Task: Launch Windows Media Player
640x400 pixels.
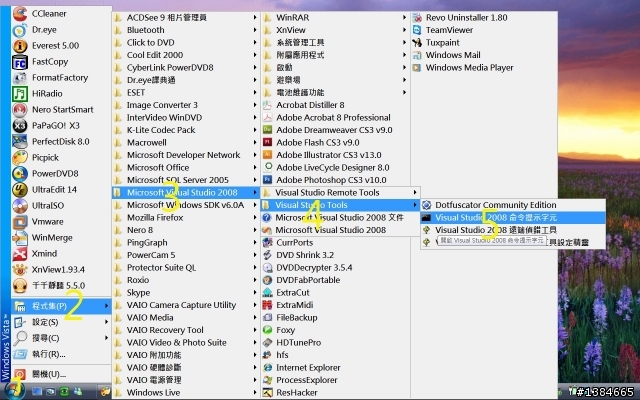Action: pyautogui.click(x=484, y=67)
